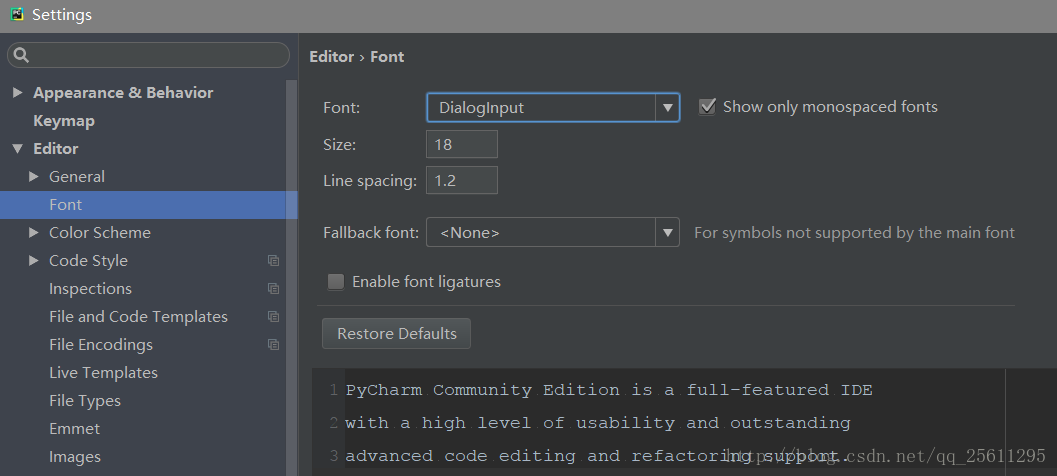Screen dimensions: 1057x476
Task: Enable font ligatures checkbox
Action: pyautogui.click(x=336, y=282)
